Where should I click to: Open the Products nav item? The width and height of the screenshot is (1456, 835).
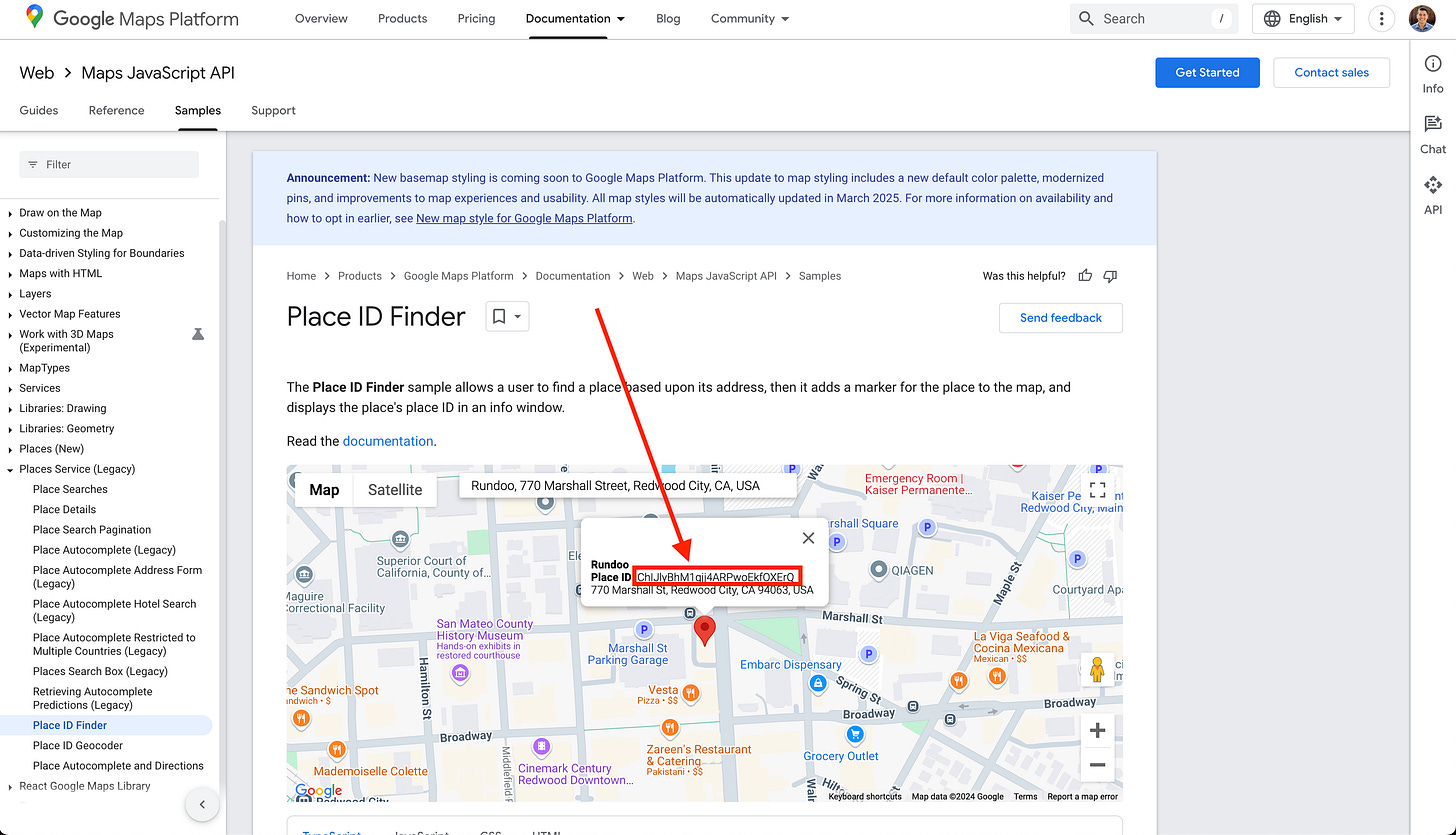click(x=402, y=18)
